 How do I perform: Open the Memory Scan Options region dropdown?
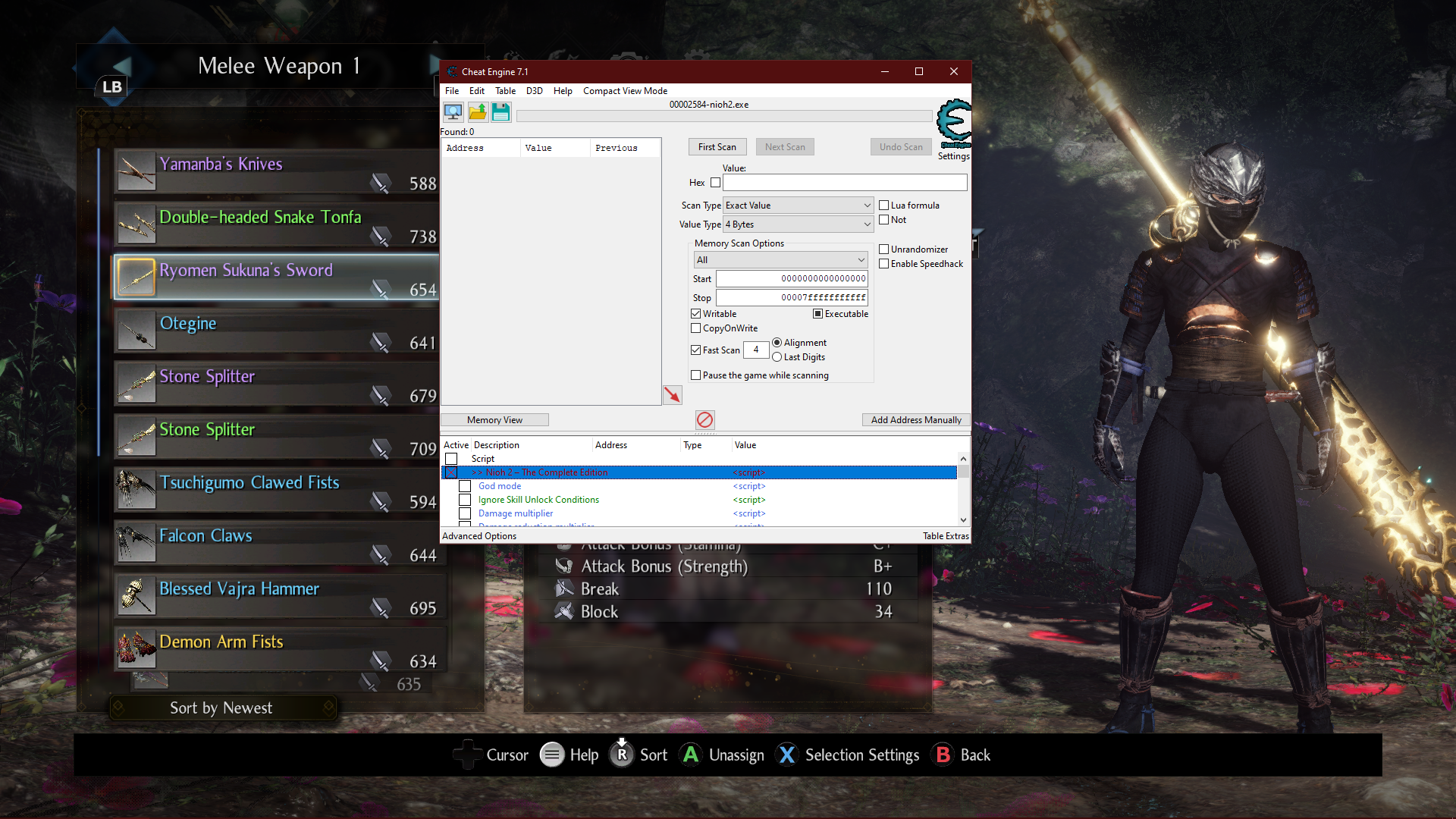click(x=780, y=260)
